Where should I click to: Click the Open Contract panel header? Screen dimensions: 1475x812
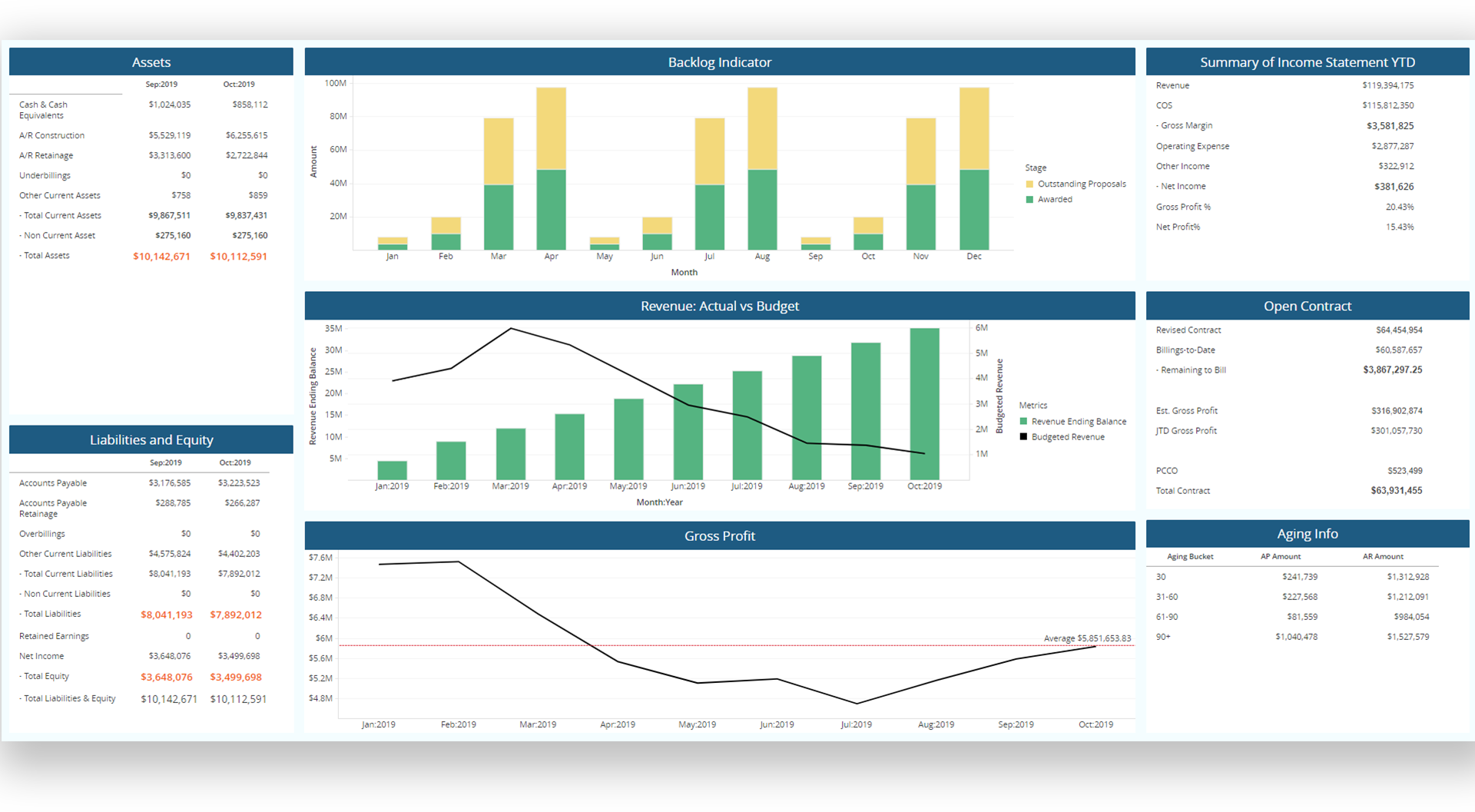(x=1308, y=307)
